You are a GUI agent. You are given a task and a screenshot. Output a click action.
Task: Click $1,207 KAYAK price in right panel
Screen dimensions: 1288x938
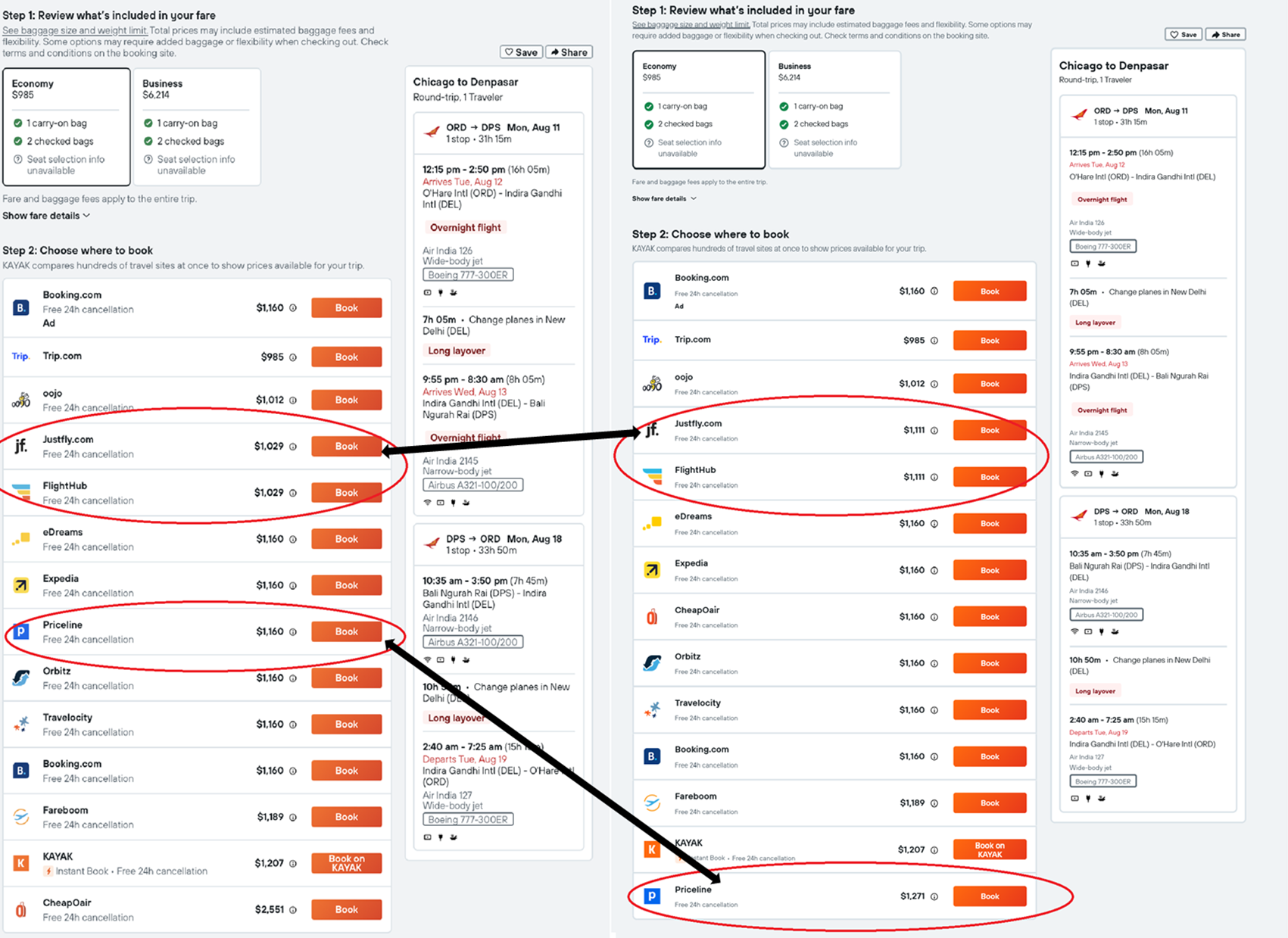pyautogui.click(x=911, y=849)
